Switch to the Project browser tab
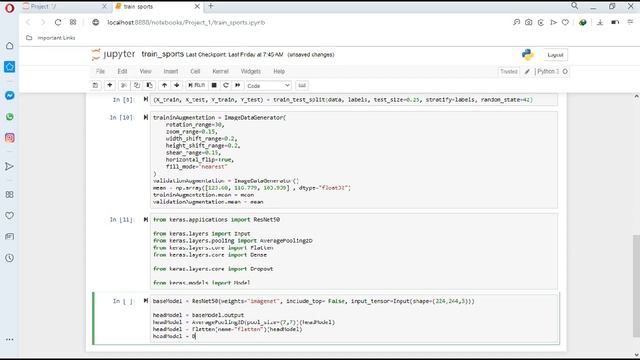The height and width of the screenshot is (360, 640). tap(64, 7)
